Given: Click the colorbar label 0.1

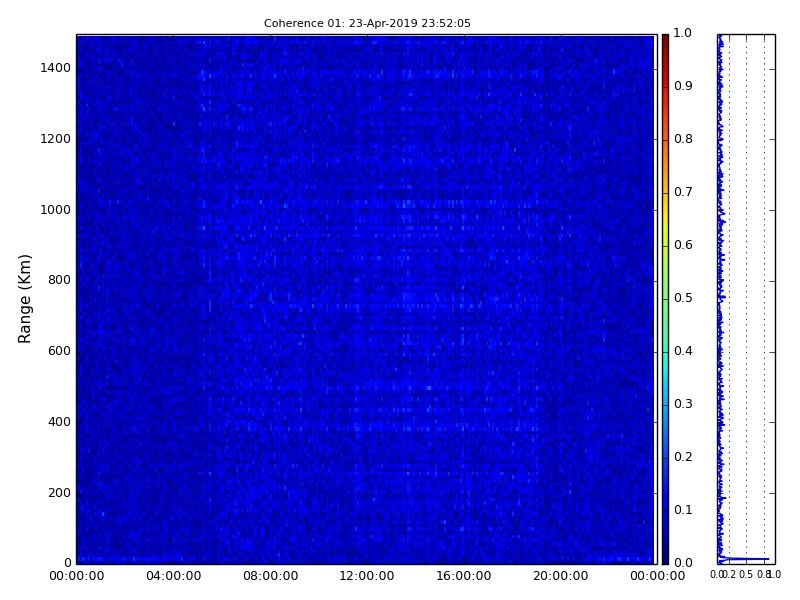Looking at the screenshot, I should 683,510.
